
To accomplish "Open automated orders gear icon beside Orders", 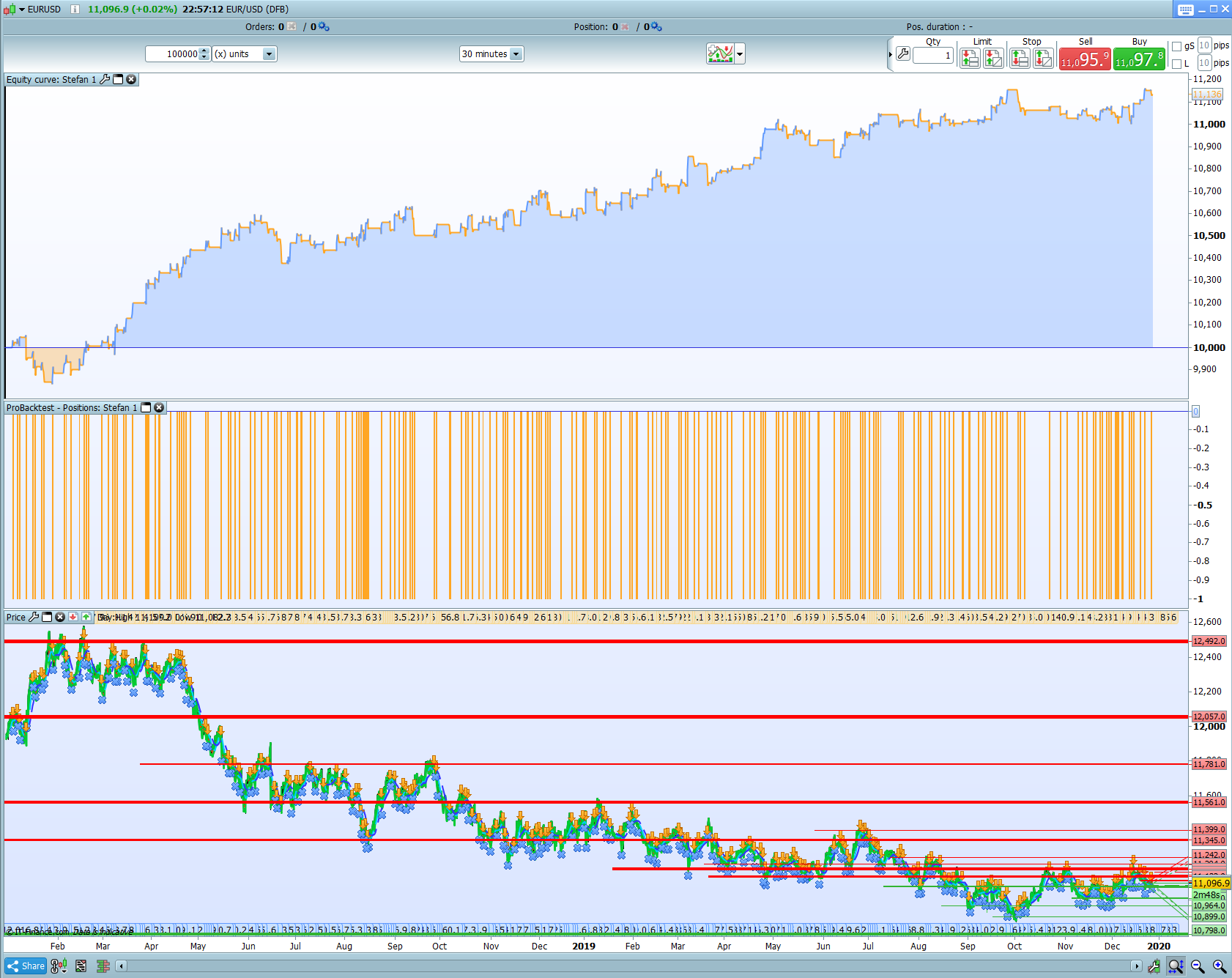I will click(x=324, y=27).
